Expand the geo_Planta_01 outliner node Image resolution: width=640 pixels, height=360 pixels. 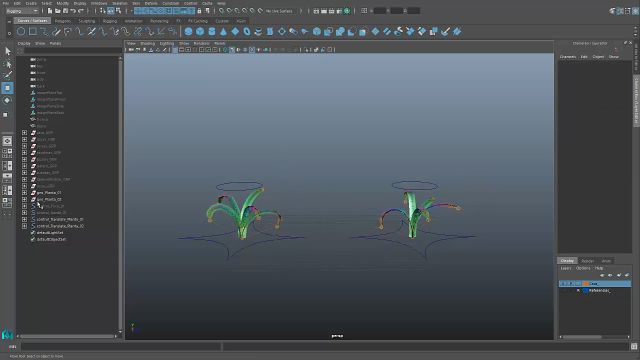24,193
